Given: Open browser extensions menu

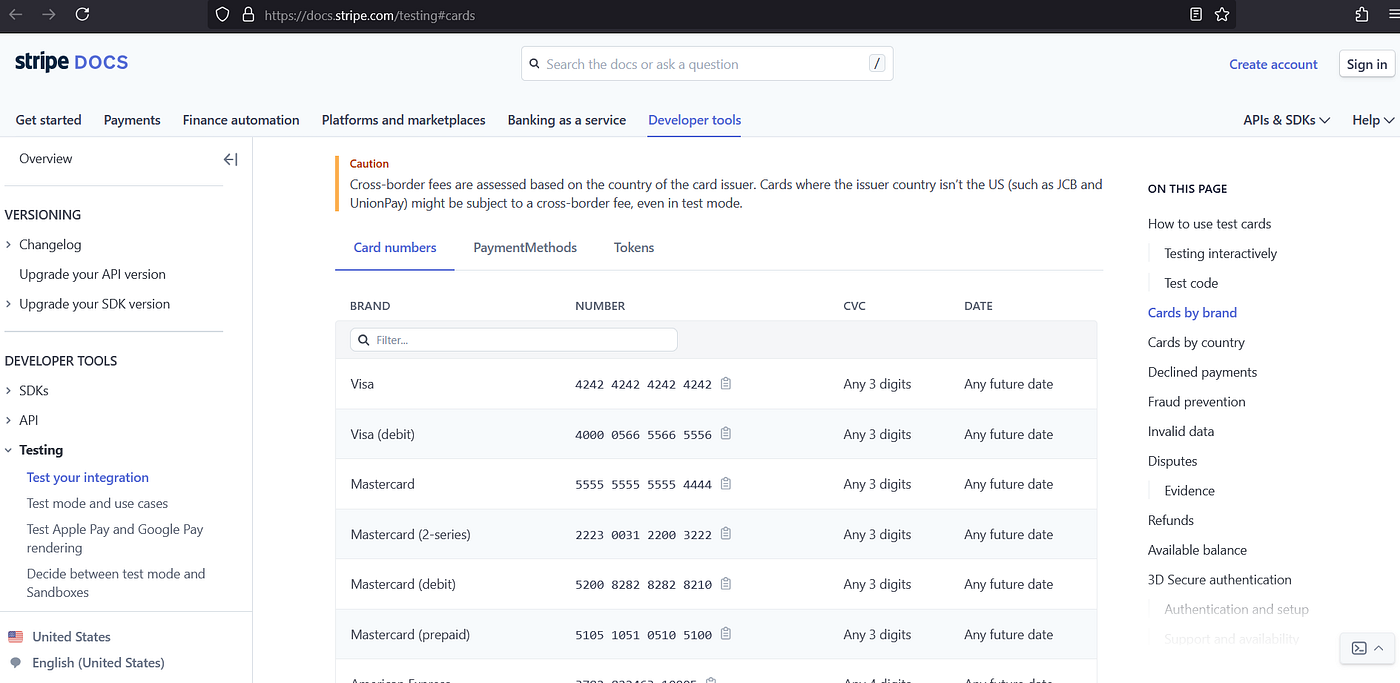Looking at the screenshot, I should click(1361, 15).
